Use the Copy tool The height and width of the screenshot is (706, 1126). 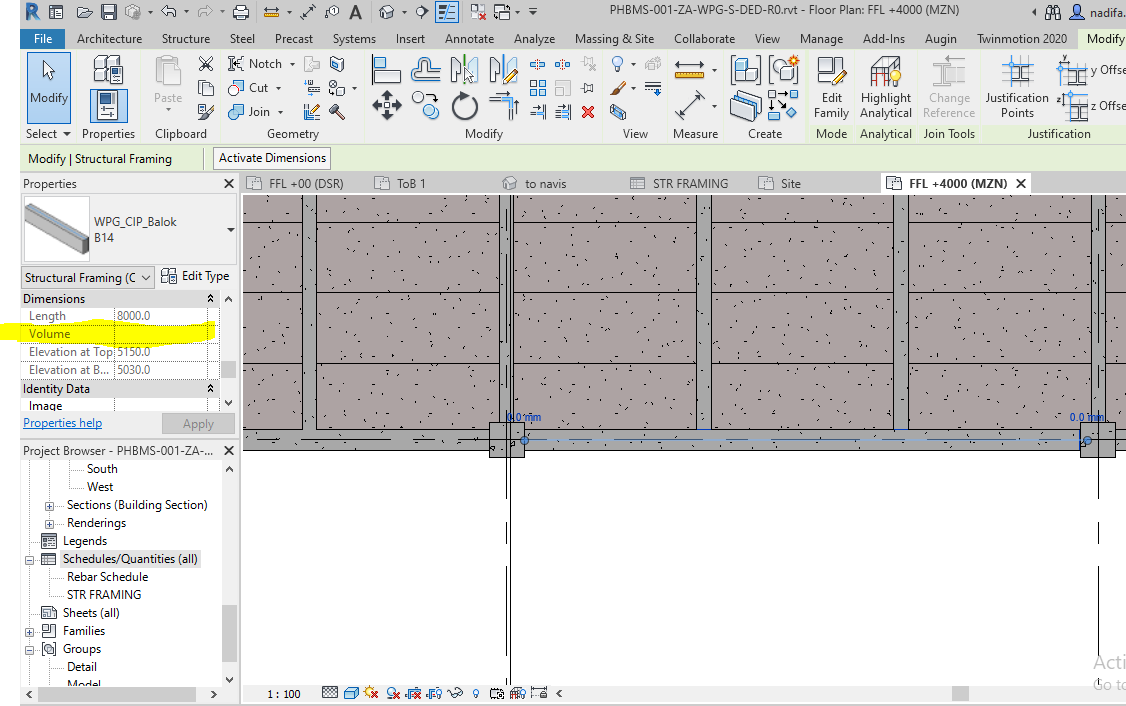coord(425,104)
